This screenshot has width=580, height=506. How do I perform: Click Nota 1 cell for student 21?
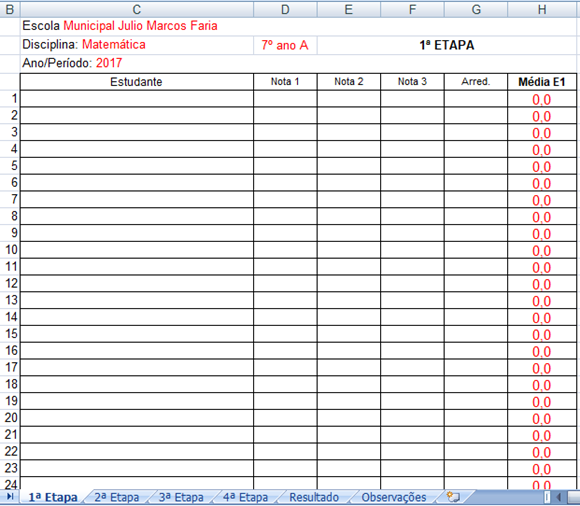point(285,435)
